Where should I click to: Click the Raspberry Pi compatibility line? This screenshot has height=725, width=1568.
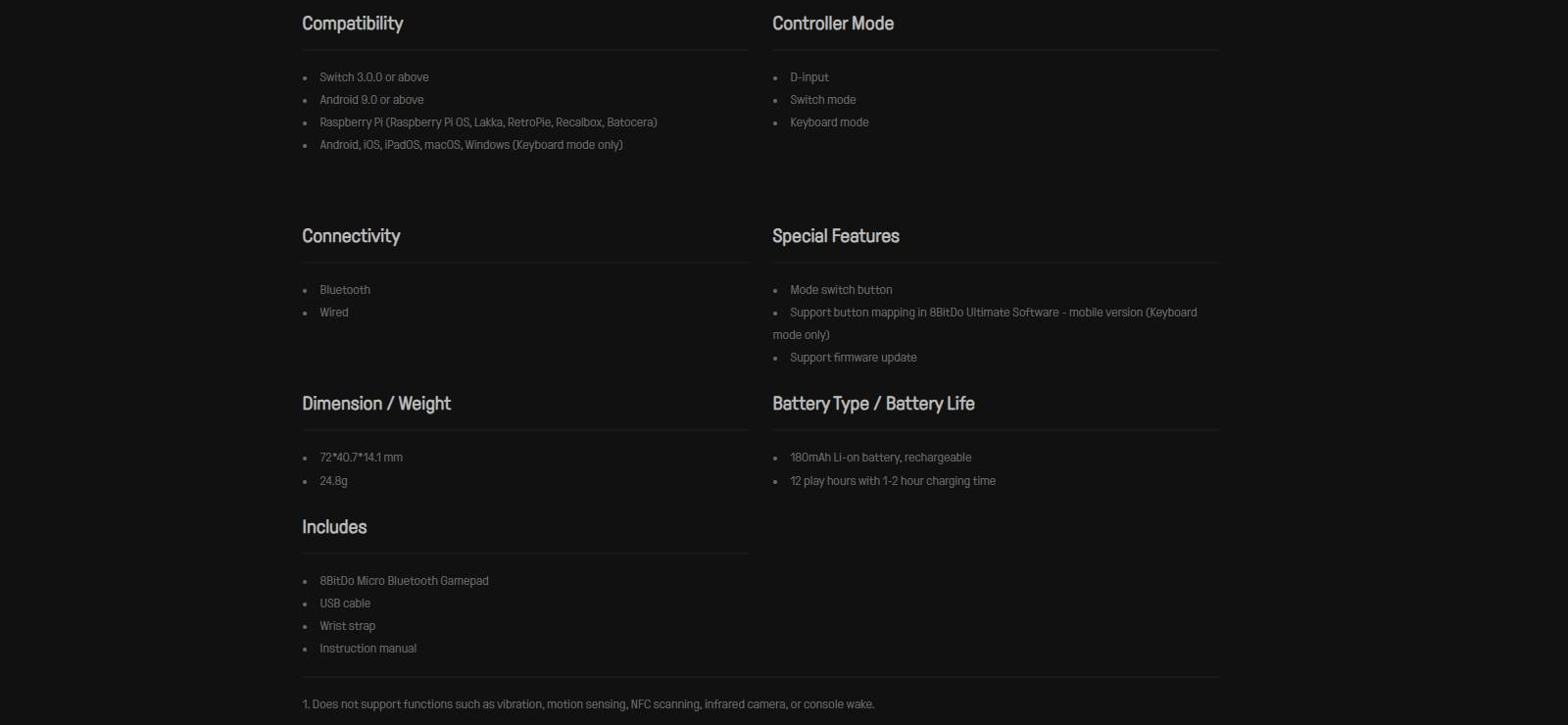click(488, 122)
